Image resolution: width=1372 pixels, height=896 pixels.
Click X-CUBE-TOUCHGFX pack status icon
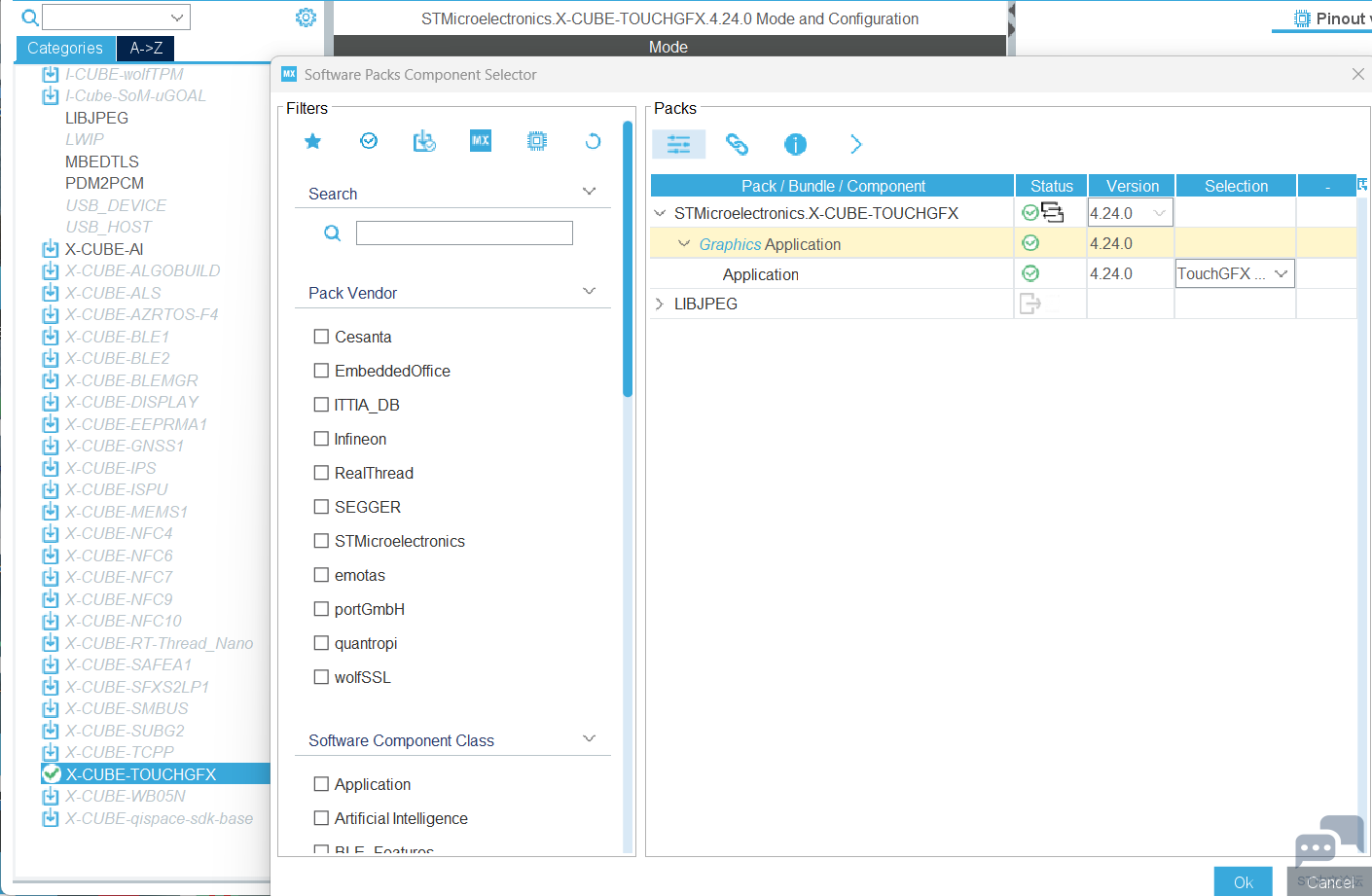tap(1030, 213)
